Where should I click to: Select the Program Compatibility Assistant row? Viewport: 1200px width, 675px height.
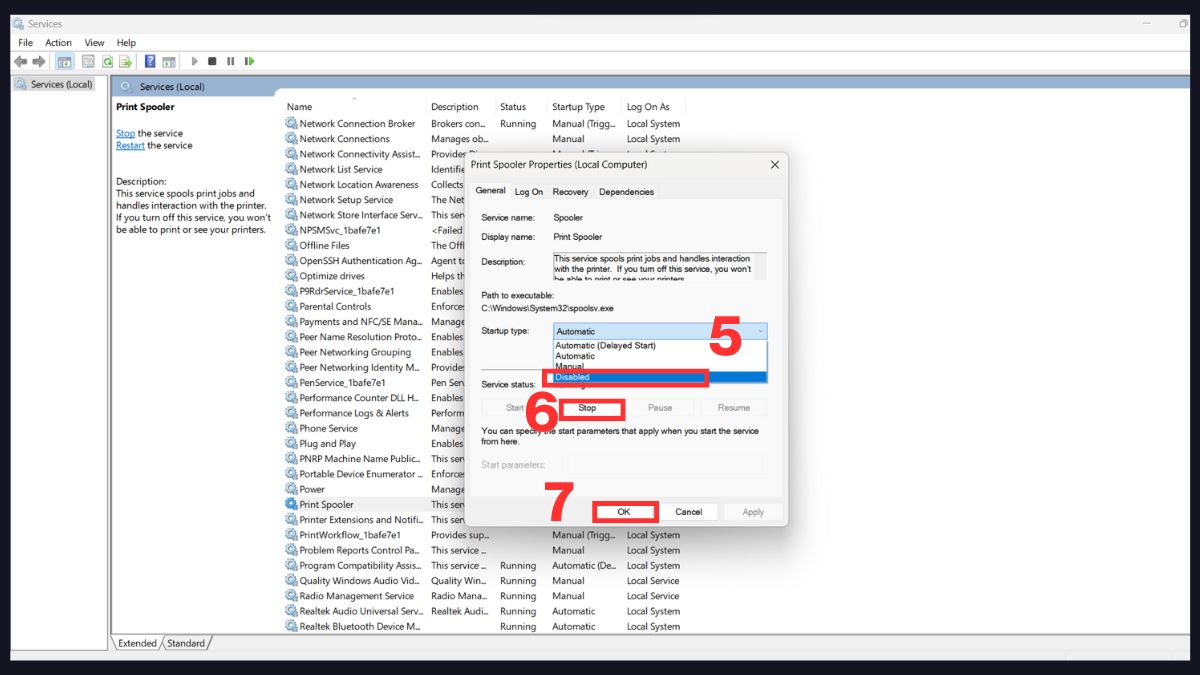pyautogui.click(x=486, y=565)
